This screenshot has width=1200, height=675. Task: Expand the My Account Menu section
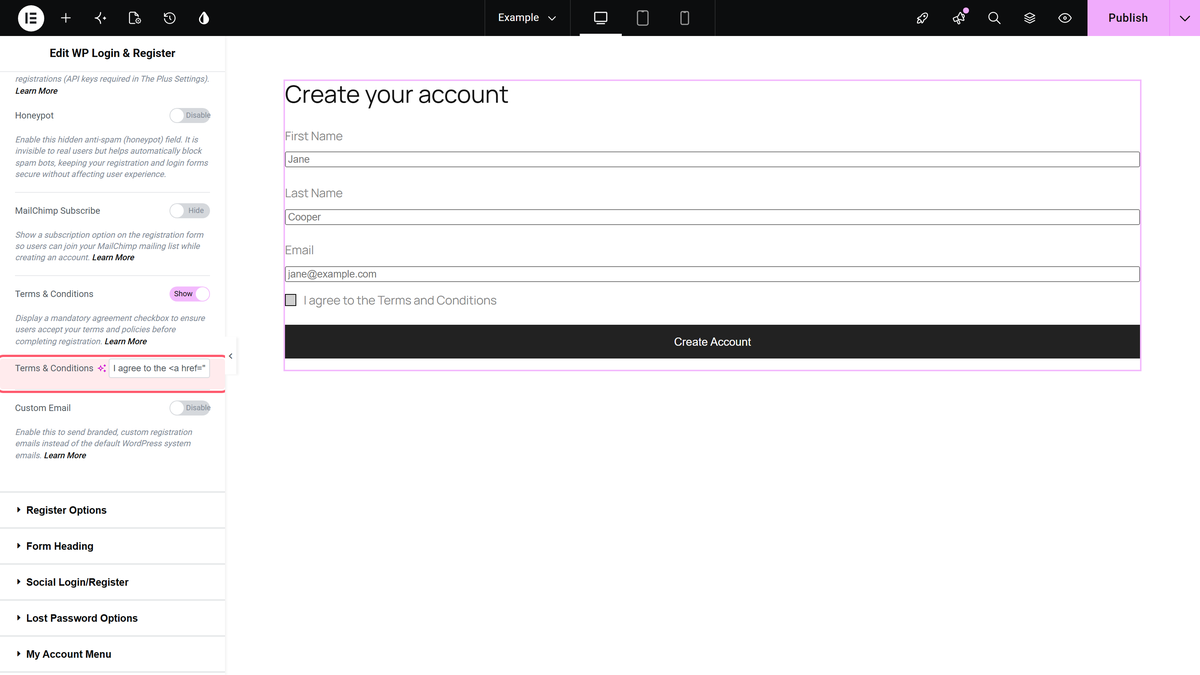[113, 654]
